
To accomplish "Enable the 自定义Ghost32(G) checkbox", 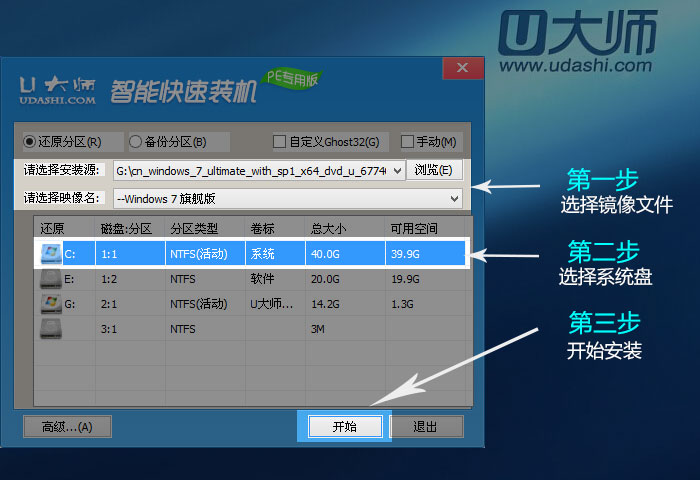I will [x=279, y=142].
